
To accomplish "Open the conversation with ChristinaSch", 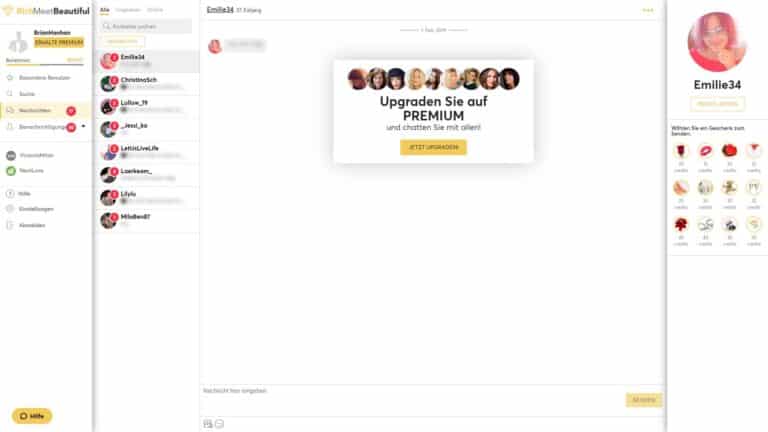I will (147, 84).
